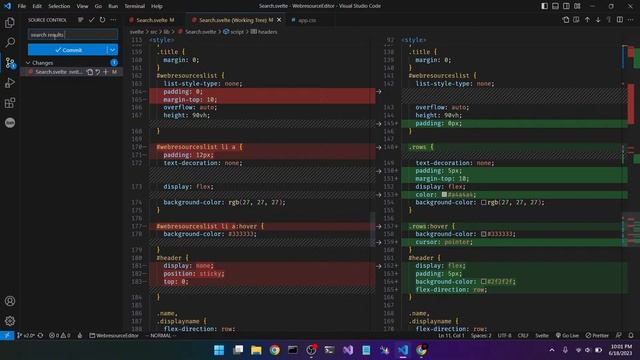
Task: Click the WebresourceEditor status bar item
Action: coord(114,336)
